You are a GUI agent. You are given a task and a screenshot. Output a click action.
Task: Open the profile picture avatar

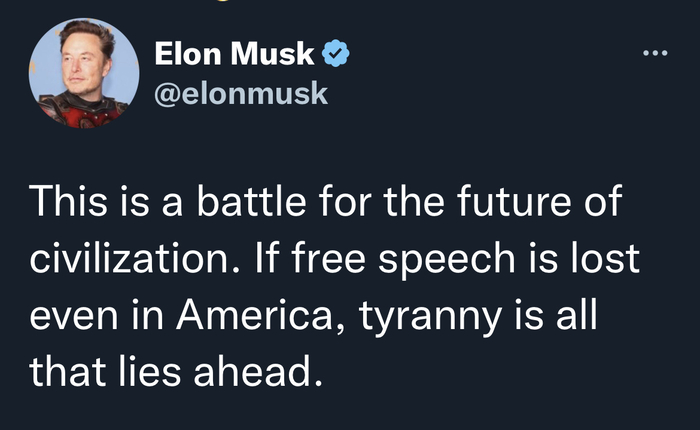84,73
